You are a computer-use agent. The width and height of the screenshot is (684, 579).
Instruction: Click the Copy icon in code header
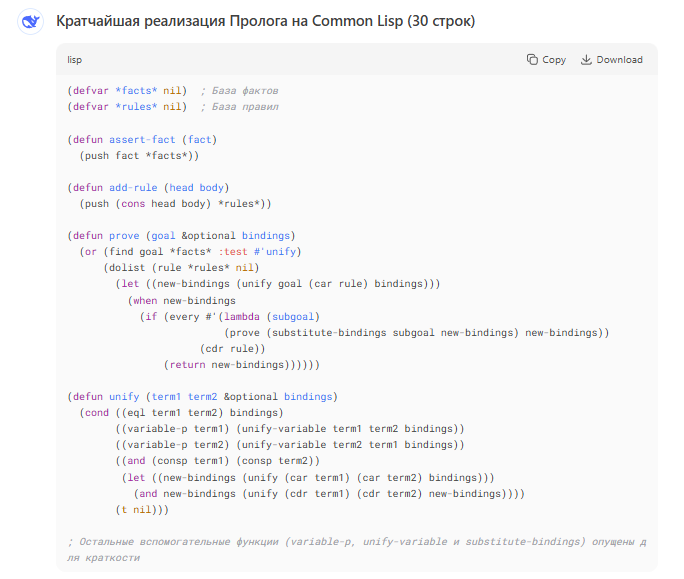tap(532, 59)
